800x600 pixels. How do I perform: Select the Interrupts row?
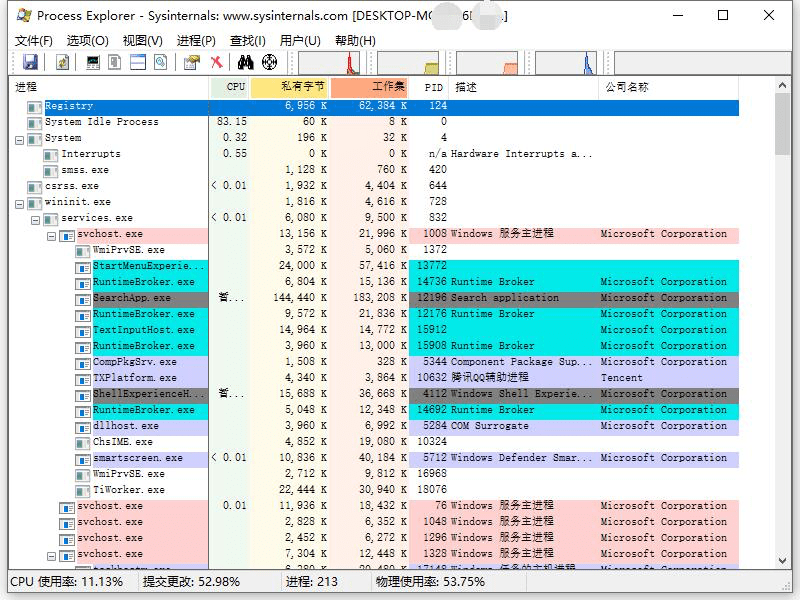pyautogui.click(x=374, y=154)
